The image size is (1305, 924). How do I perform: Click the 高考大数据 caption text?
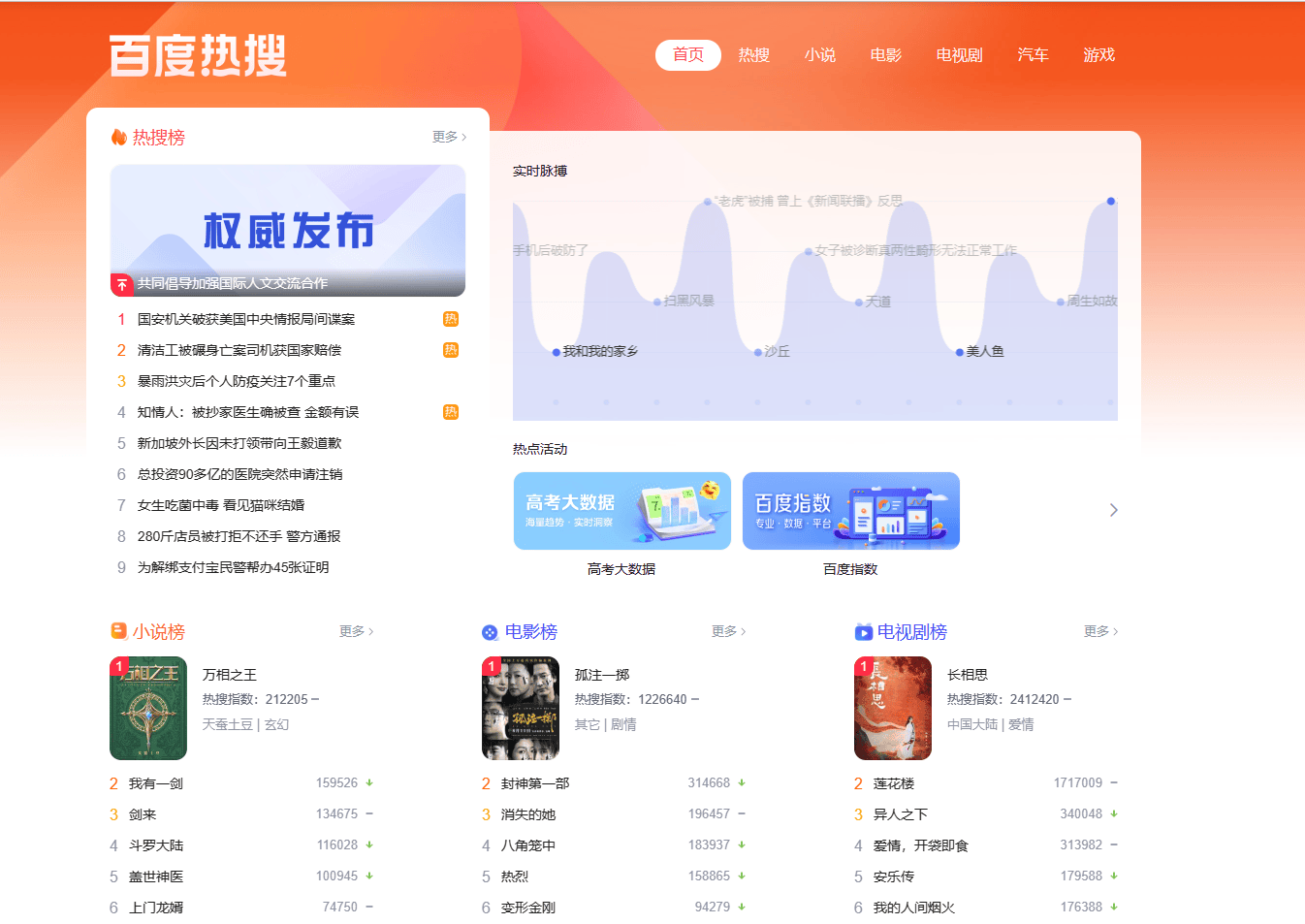621,569
